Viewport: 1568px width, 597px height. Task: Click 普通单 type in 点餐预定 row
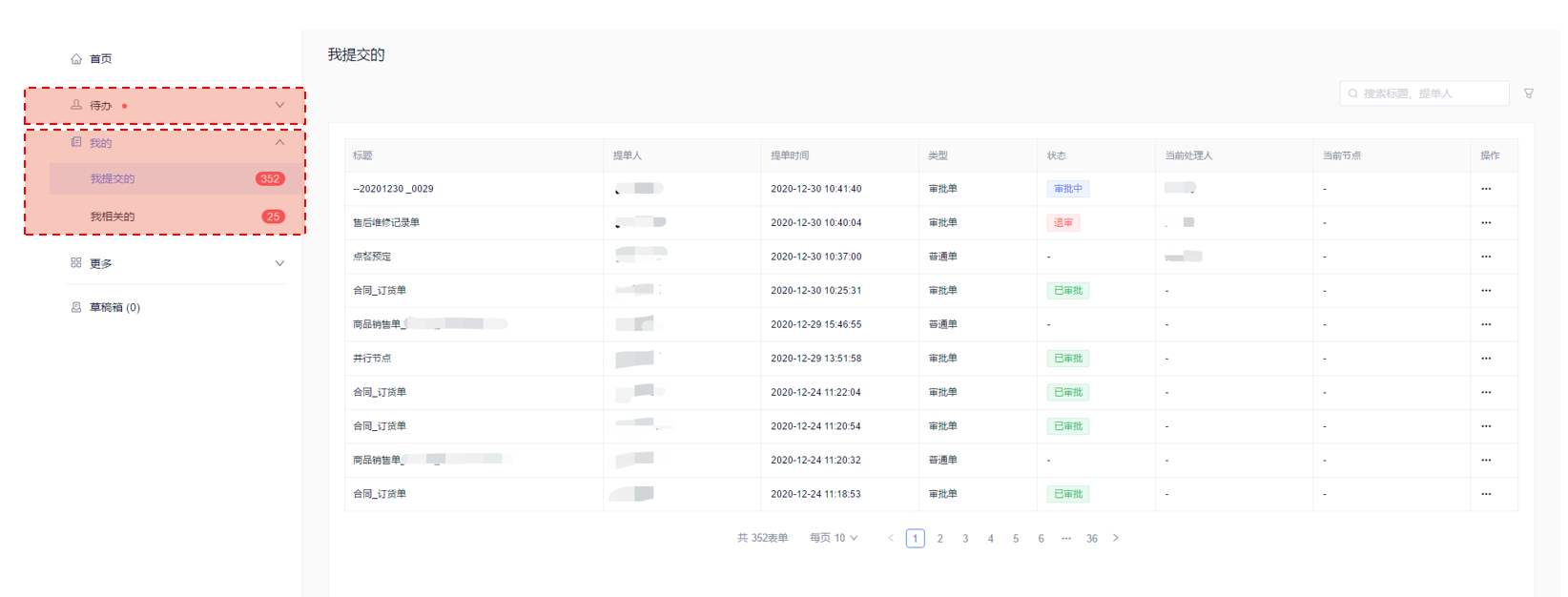coord(943,257)
